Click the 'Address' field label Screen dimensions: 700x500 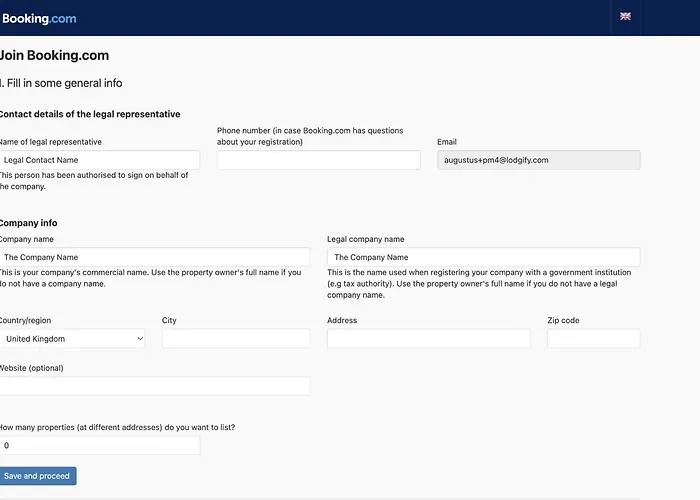coord(342,320)
